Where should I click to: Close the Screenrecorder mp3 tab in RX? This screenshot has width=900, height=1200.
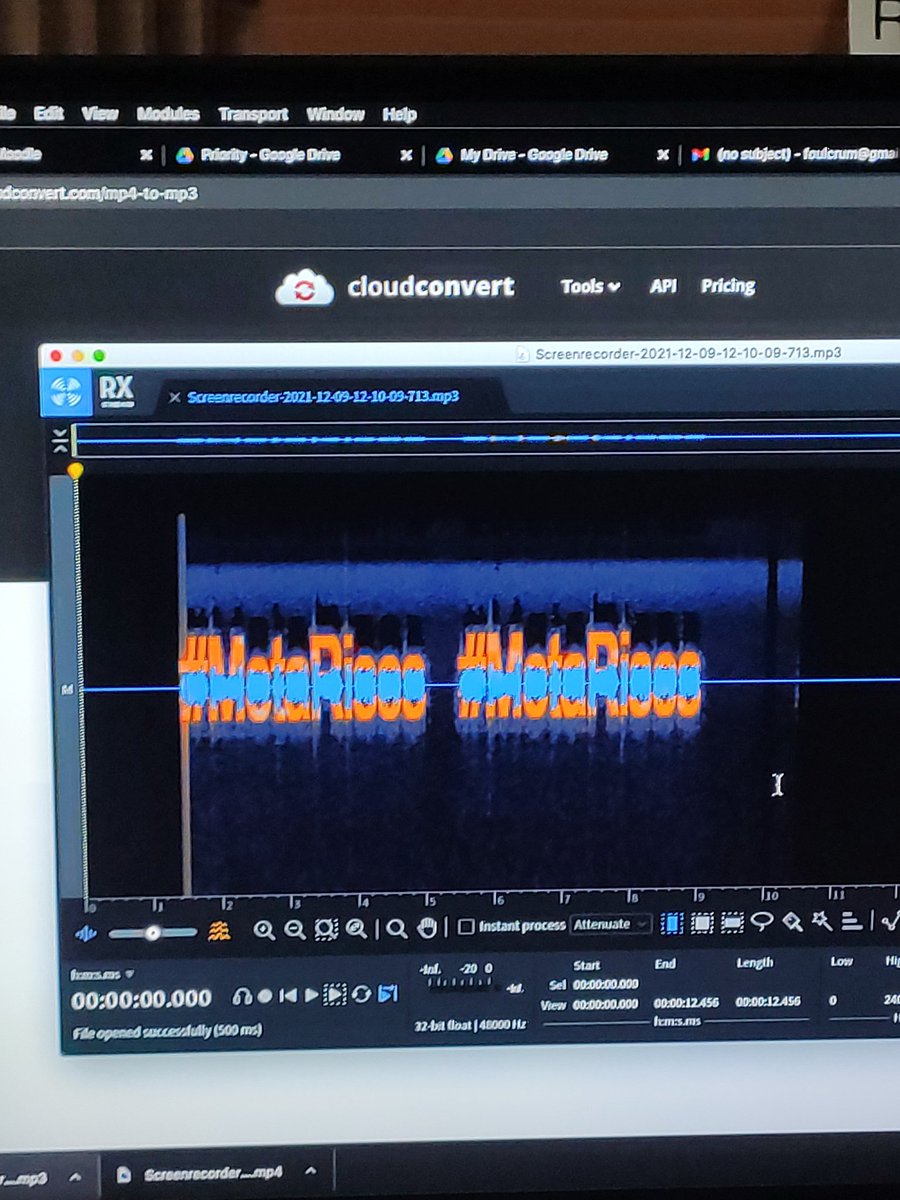pyautogui.click(x=174, y=397)
